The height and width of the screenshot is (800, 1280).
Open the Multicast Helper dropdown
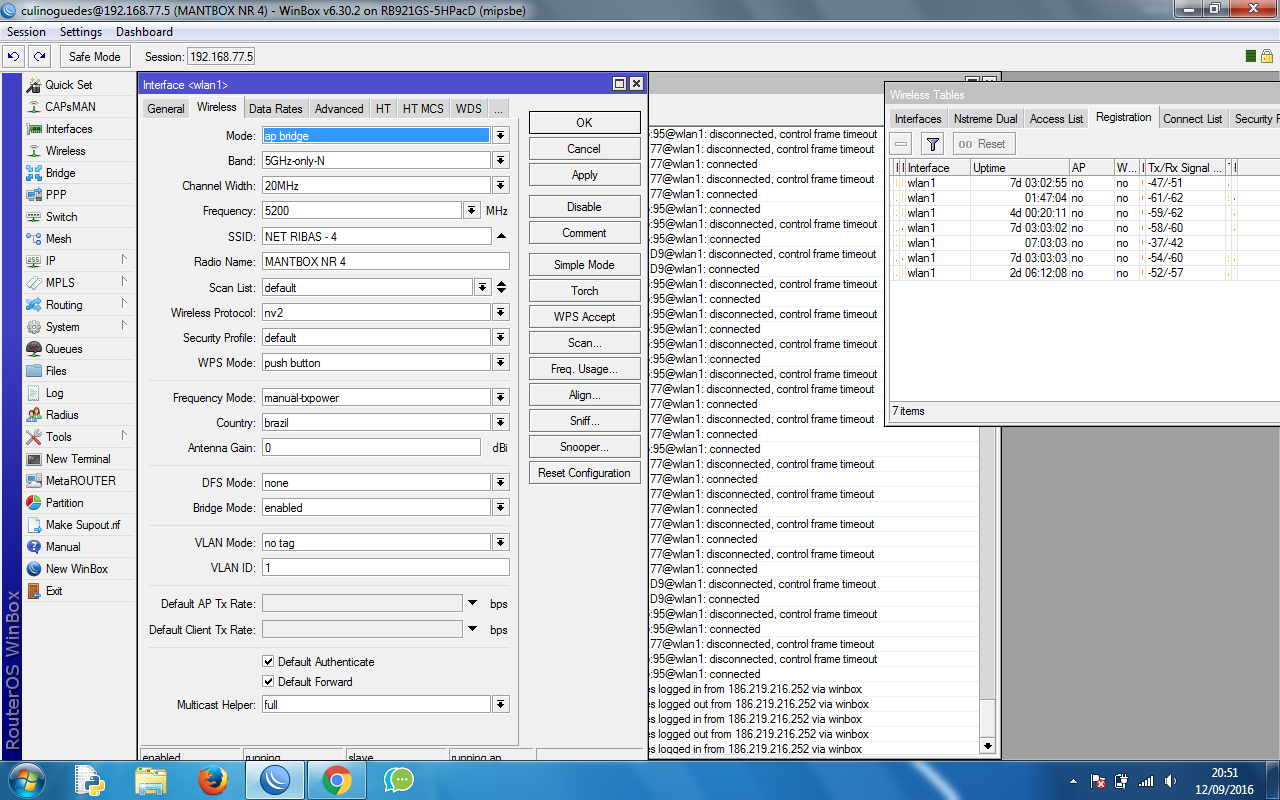click(x=501, y=704)
